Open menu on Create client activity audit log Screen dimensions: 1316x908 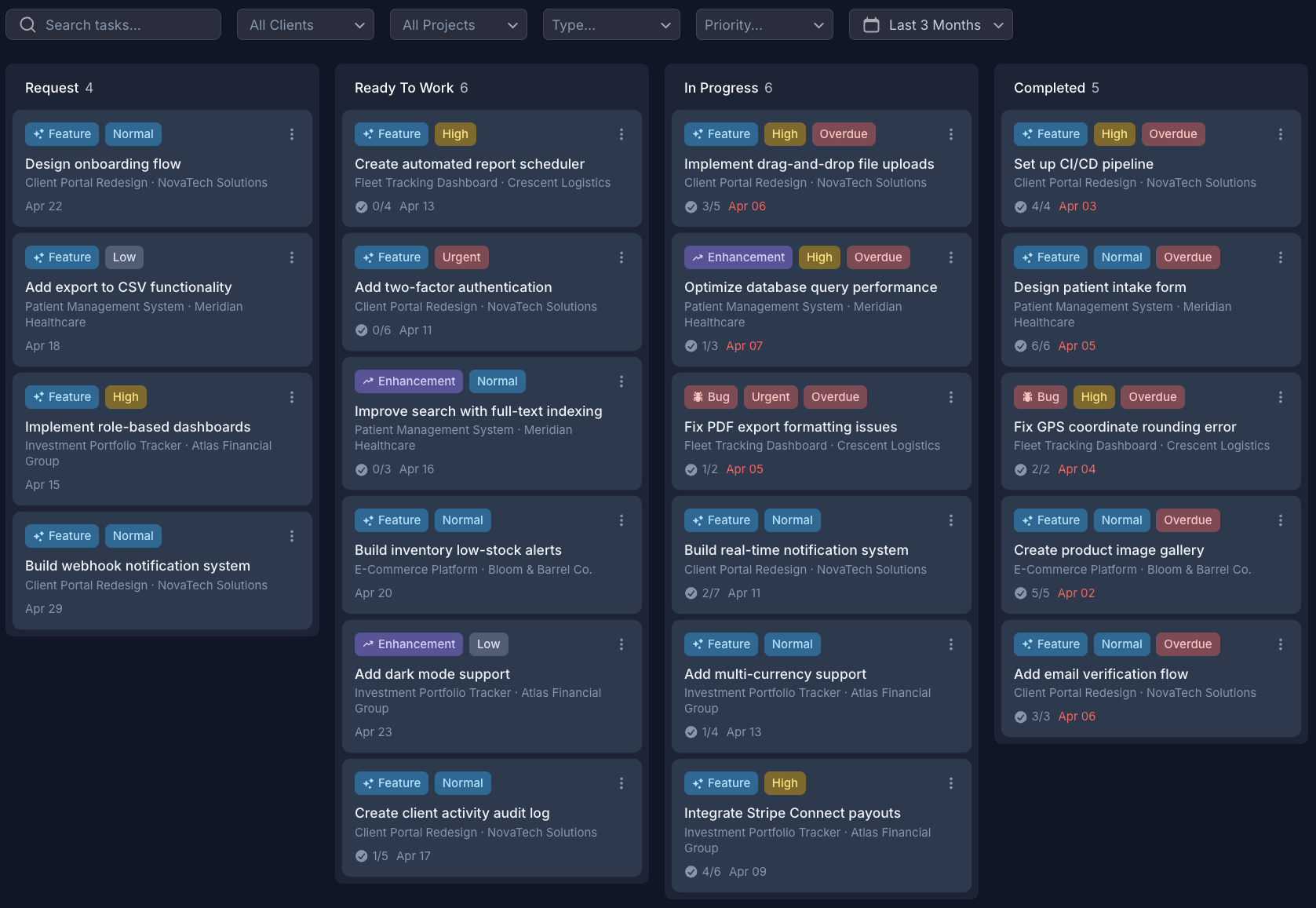point(622,783)
